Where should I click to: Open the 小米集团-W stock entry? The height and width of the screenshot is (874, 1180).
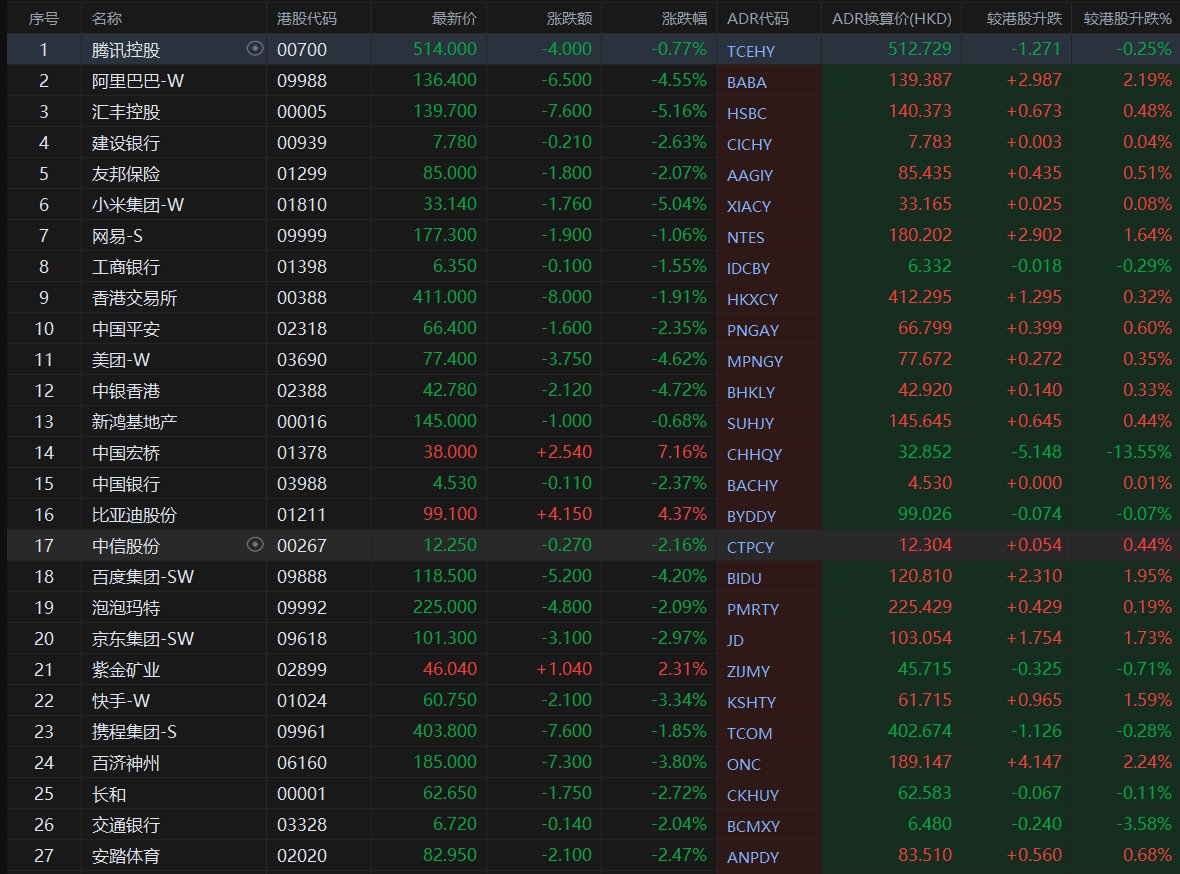[138, 205]
